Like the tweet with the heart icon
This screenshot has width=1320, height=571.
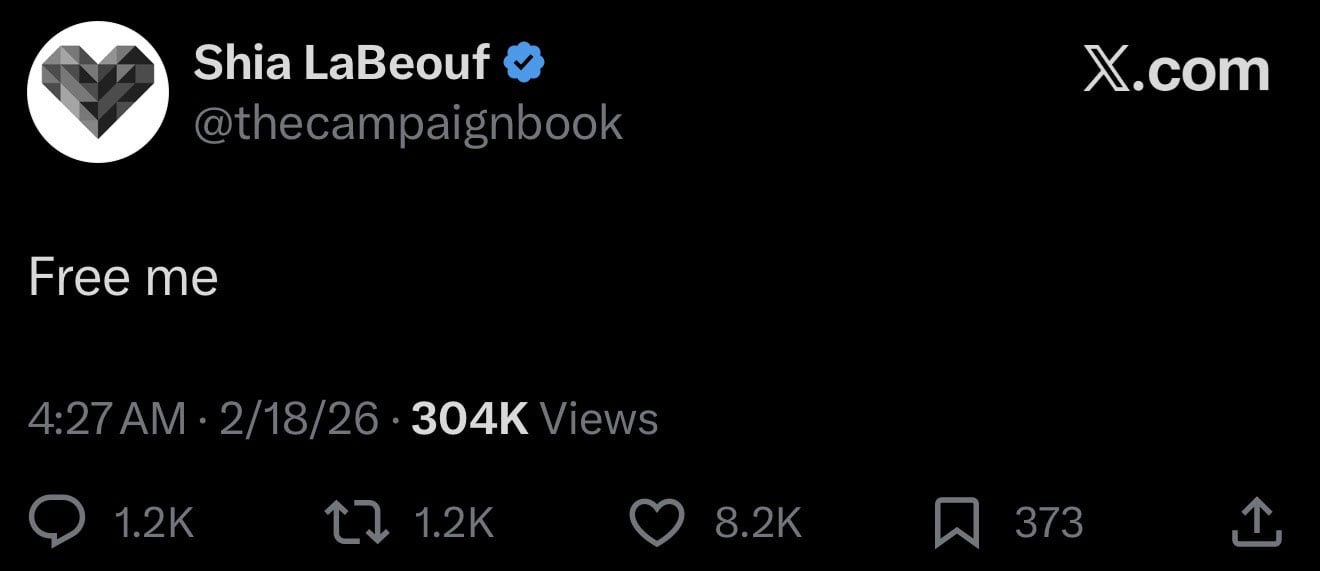(658, 523)
